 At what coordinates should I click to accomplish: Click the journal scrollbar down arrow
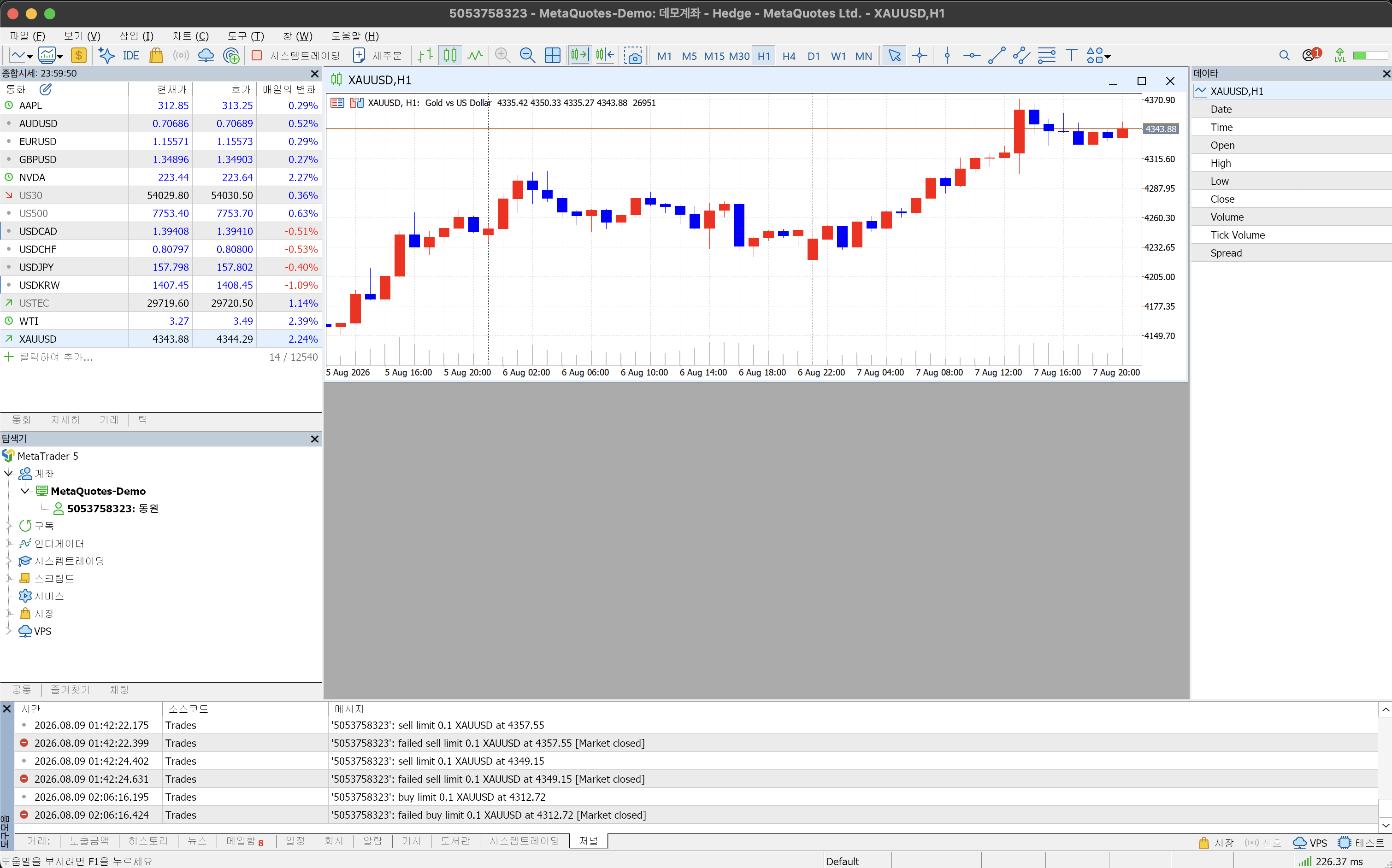[x=1385, y=826]
